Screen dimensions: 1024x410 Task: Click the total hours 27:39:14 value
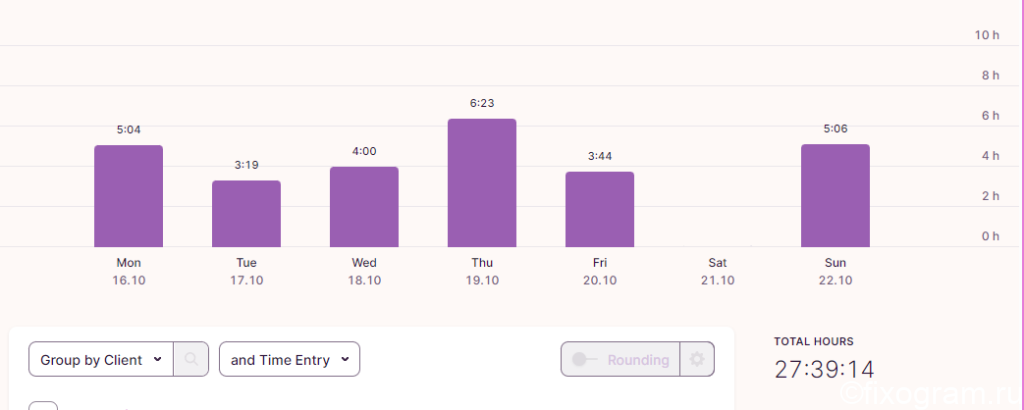824,370
